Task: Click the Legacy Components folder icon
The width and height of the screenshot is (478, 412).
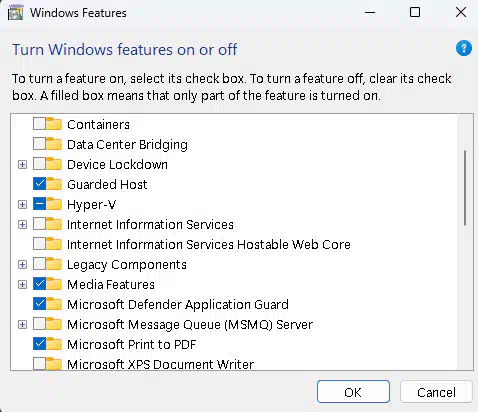Action: coord(54,264)
